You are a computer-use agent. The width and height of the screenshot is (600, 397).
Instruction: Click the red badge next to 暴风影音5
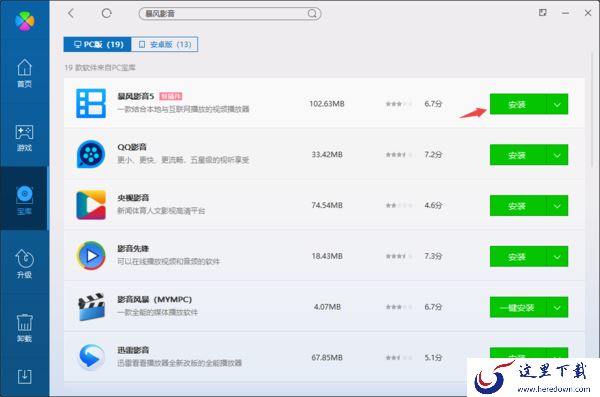pyautogui.click(x=171, y=96)
